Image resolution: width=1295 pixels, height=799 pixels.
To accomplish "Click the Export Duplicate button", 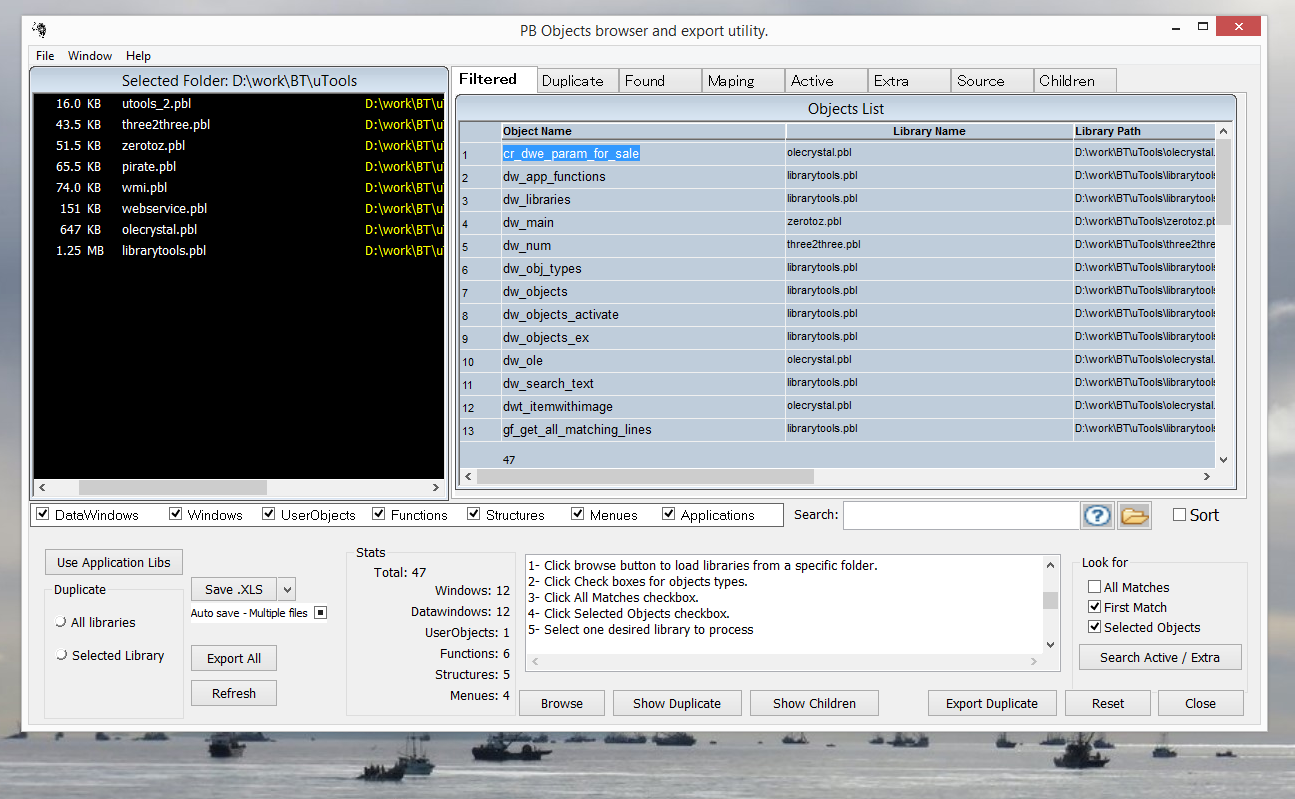I will pos(992,703).
